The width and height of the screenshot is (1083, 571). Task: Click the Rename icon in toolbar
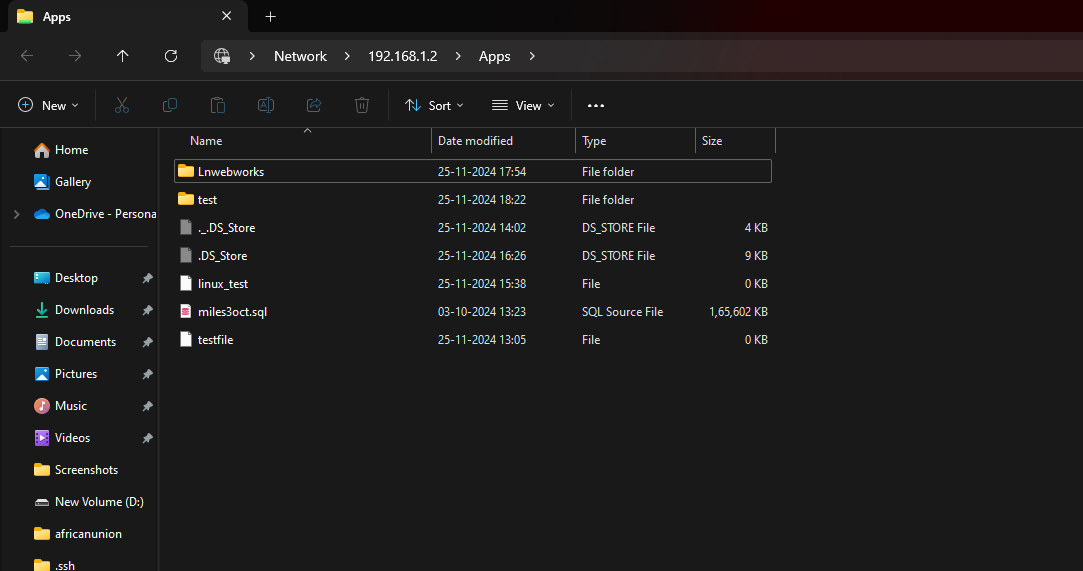pos(266,105)
